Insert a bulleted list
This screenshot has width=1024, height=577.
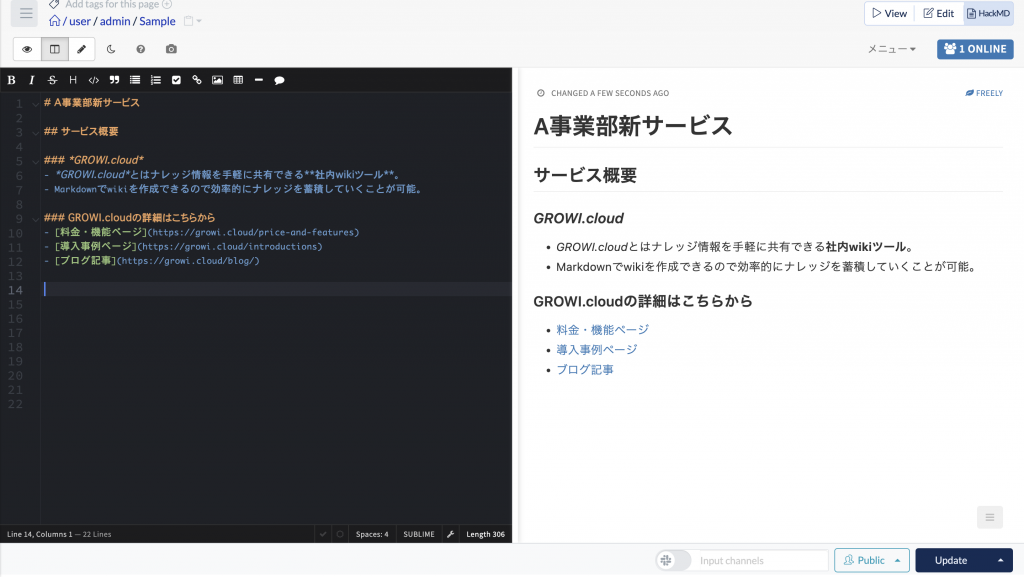click(x=135, y=80)
